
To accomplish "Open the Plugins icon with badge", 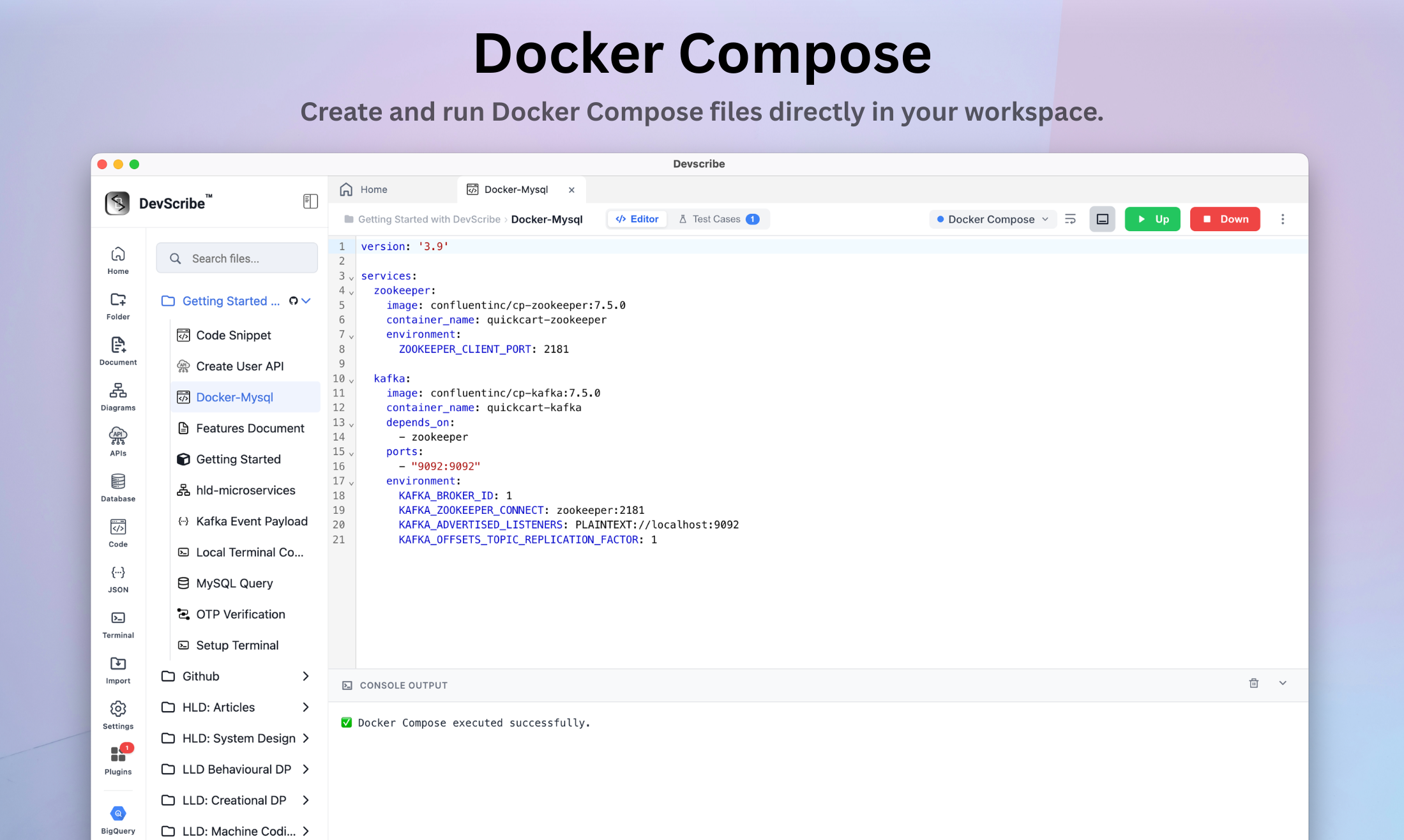I will [x=118, y=761].
